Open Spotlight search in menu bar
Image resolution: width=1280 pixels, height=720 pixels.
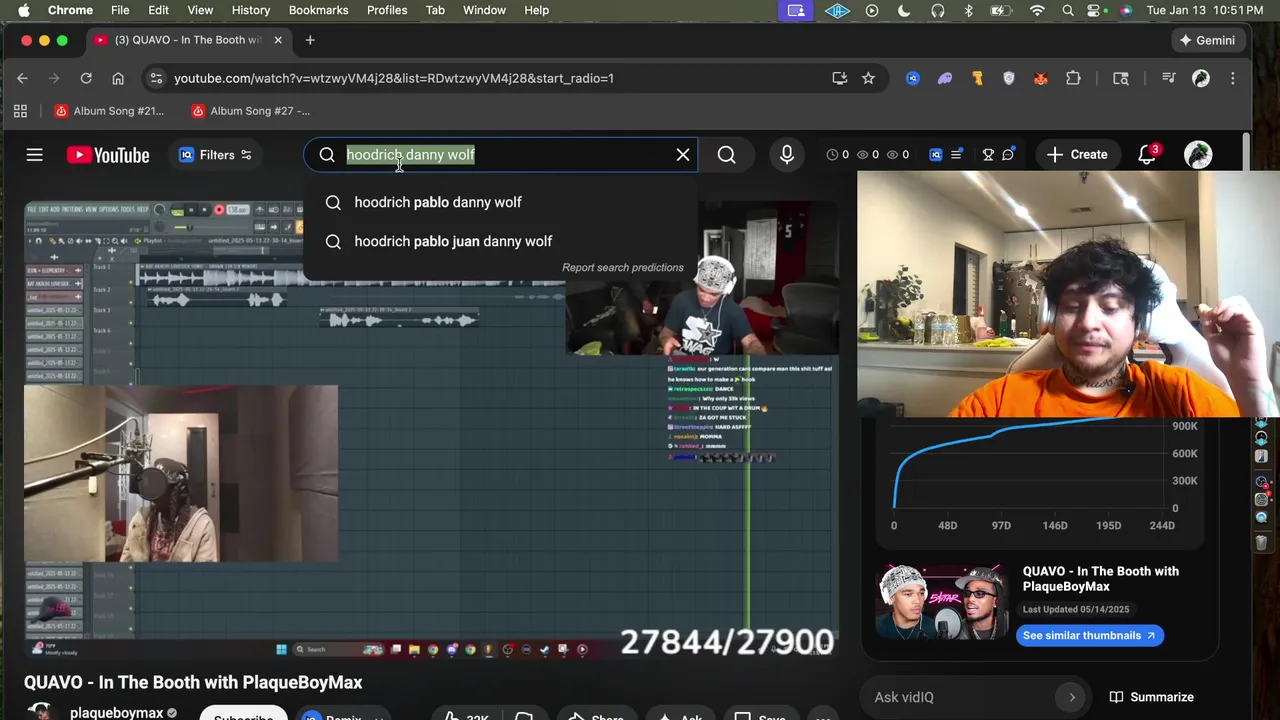1068,10
